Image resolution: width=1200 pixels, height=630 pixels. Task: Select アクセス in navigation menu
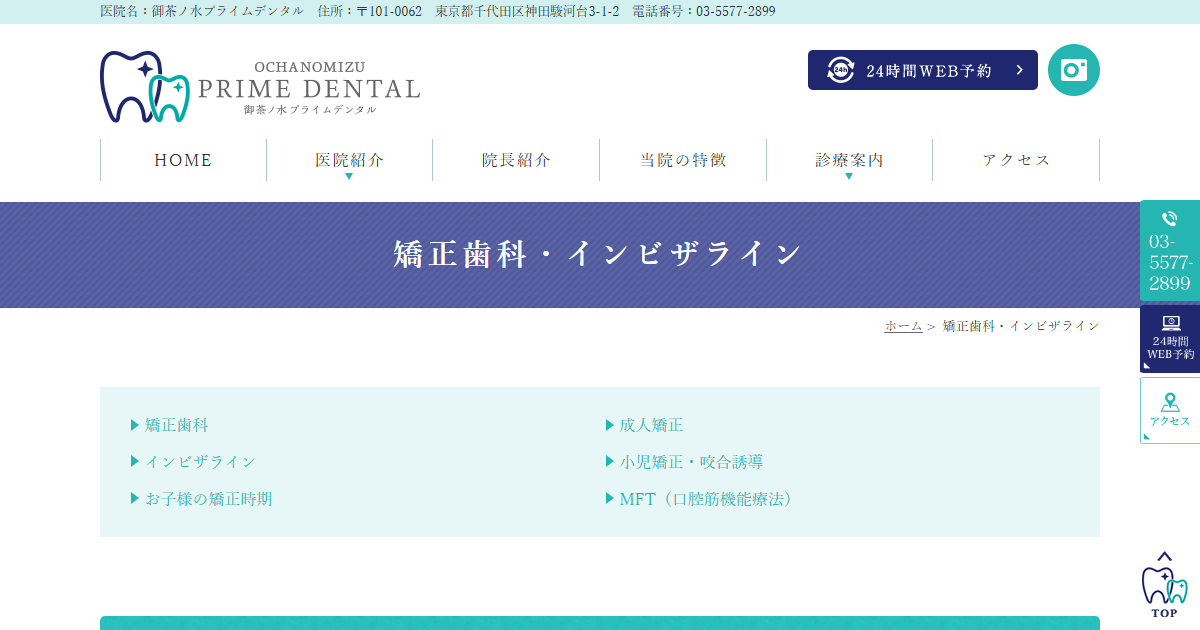pyautogui.click(x=1016, y=160)
